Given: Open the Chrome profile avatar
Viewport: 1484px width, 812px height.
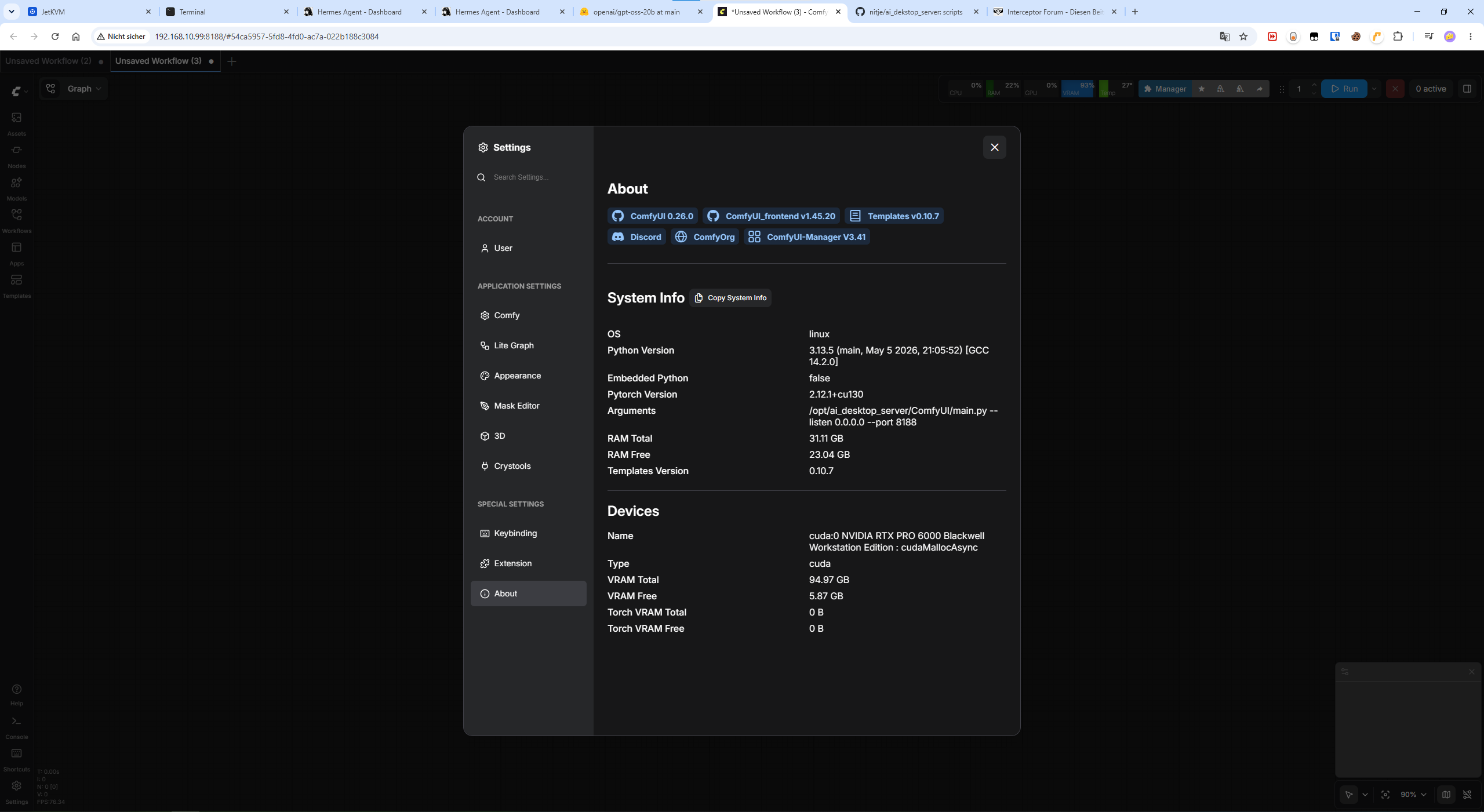Looking at the screenshot, I should click(x=1450, y=37).
